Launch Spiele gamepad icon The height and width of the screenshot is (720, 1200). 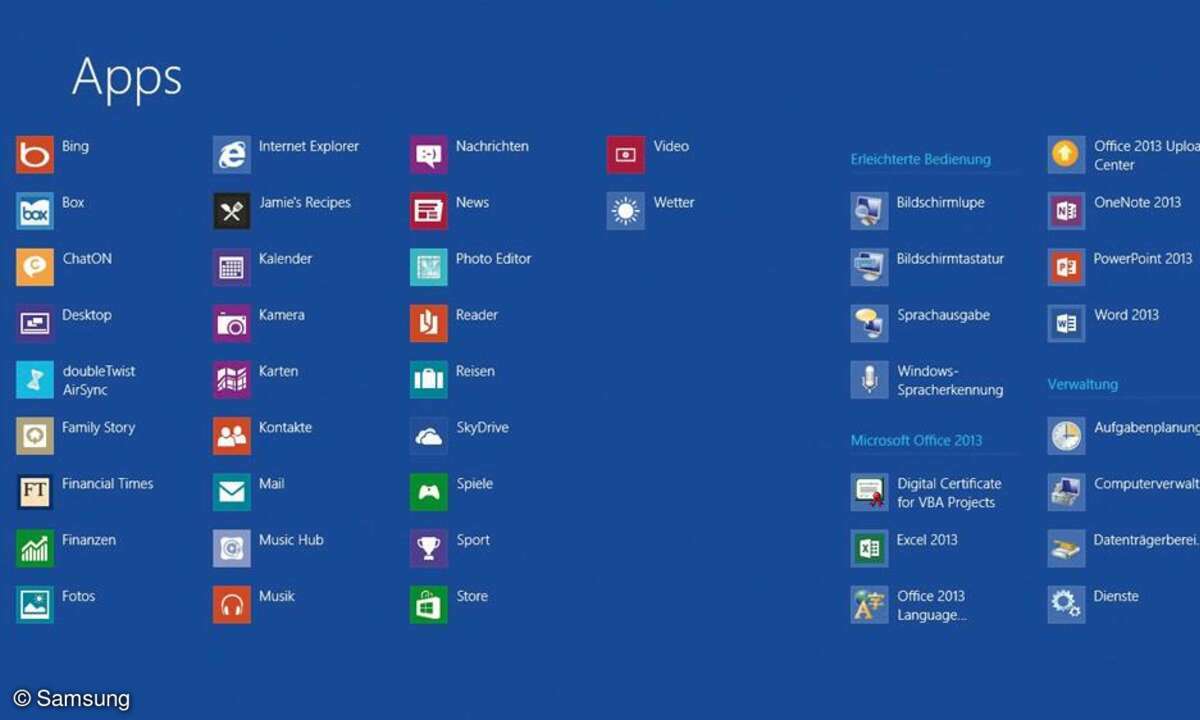click(x=429, y=492)
